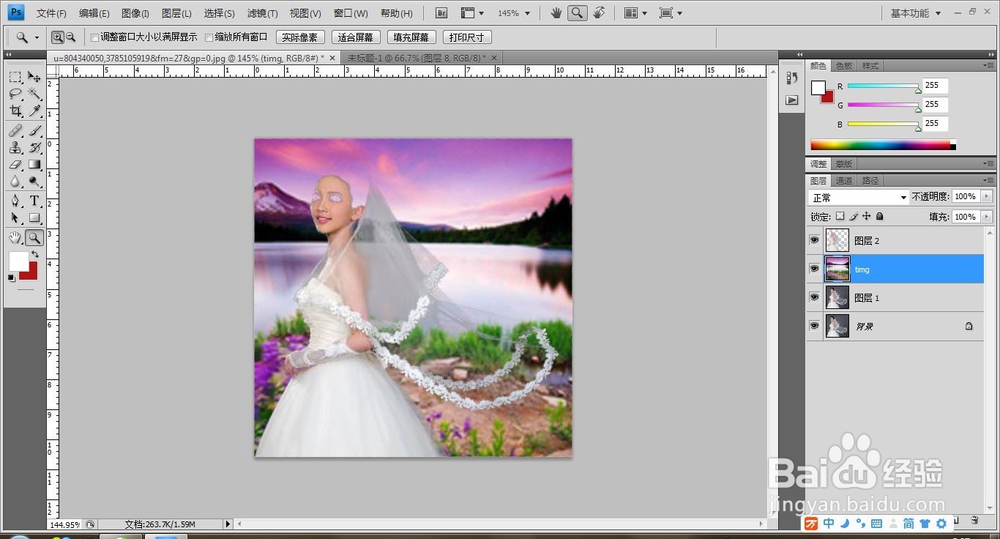
Task: Select the Rectangle shape tool
Action: click(34, 218)
